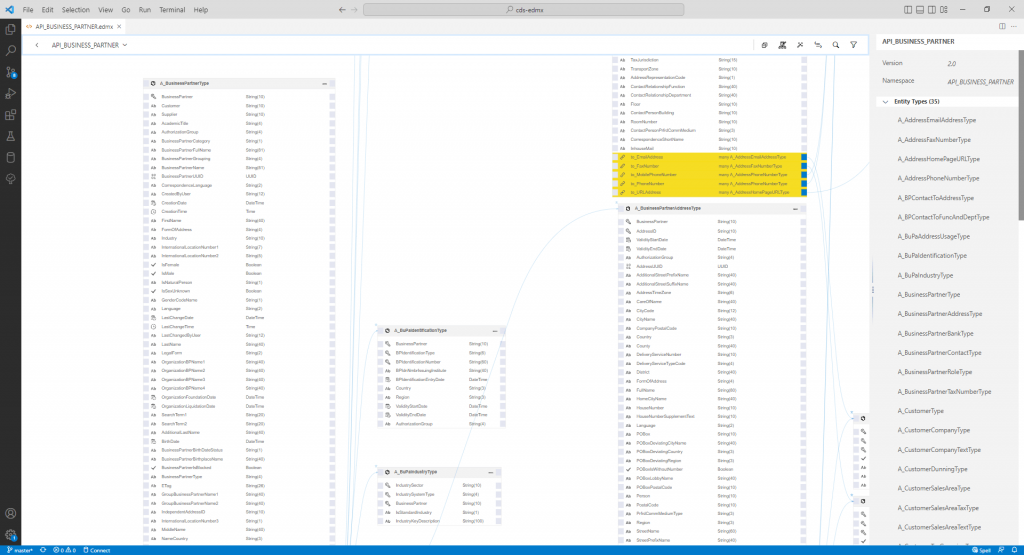This screenshot has height=555, width=1024.
Task: Select A_AddressFaxNumberType in entity list
Action: [934, 140]
